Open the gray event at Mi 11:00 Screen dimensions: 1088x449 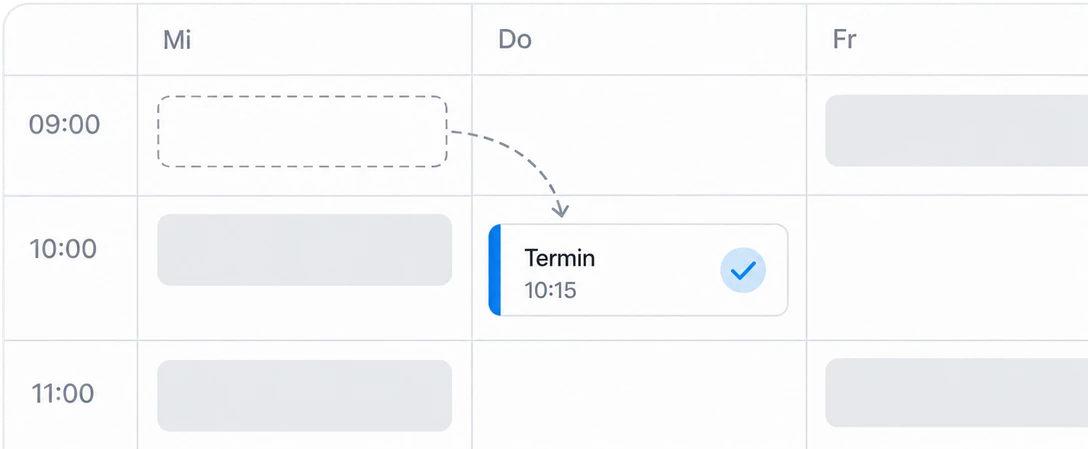[x=305, y=396]
